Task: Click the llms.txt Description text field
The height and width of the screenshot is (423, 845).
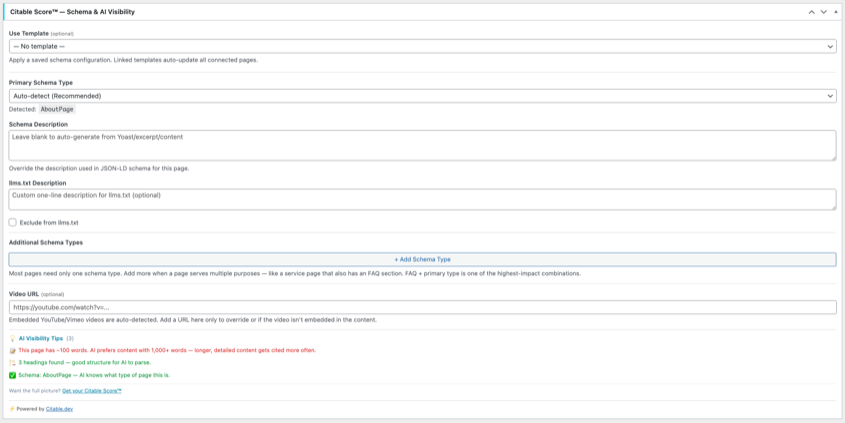Action: [422, 199]
